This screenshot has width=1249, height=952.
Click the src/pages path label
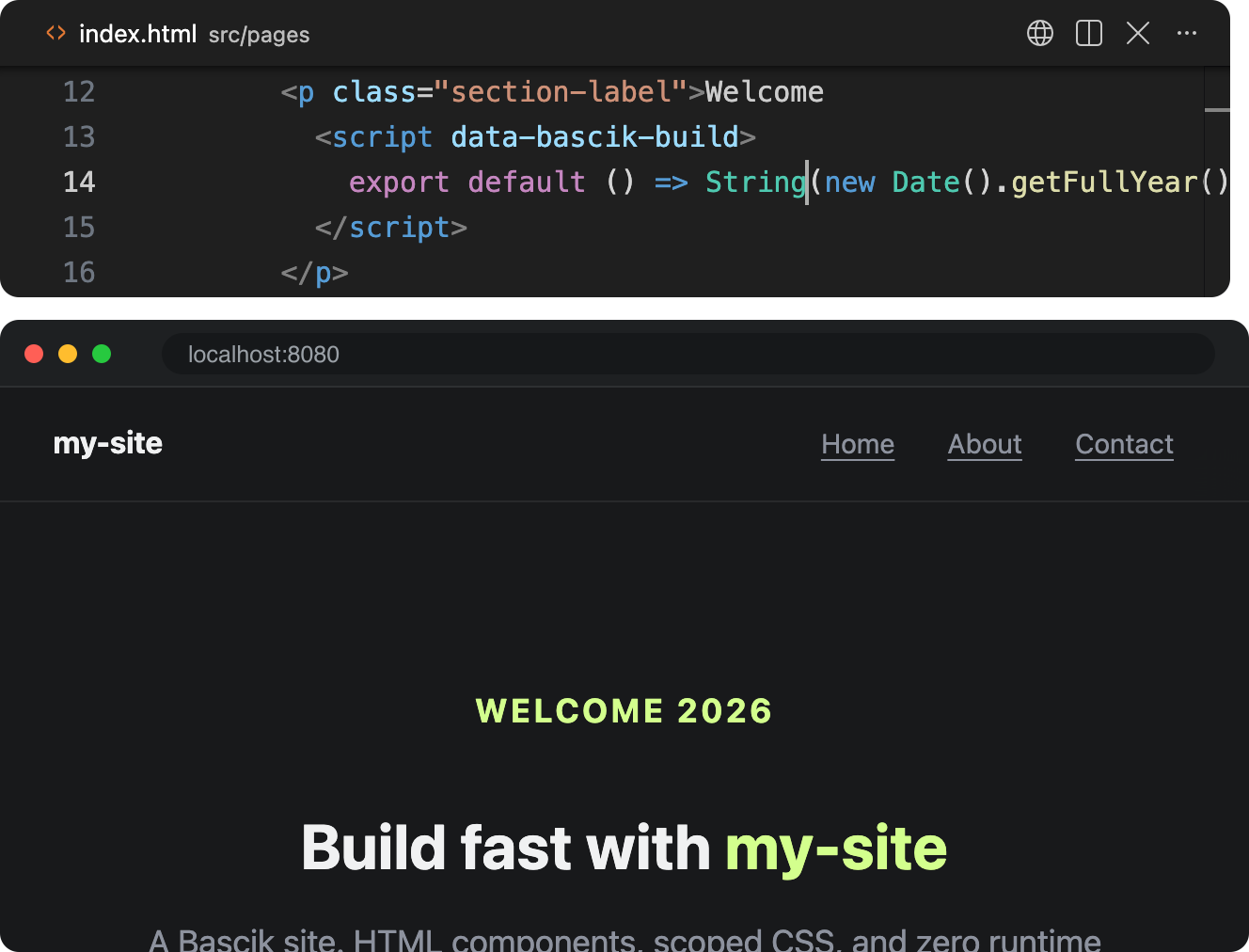point(259,35)
